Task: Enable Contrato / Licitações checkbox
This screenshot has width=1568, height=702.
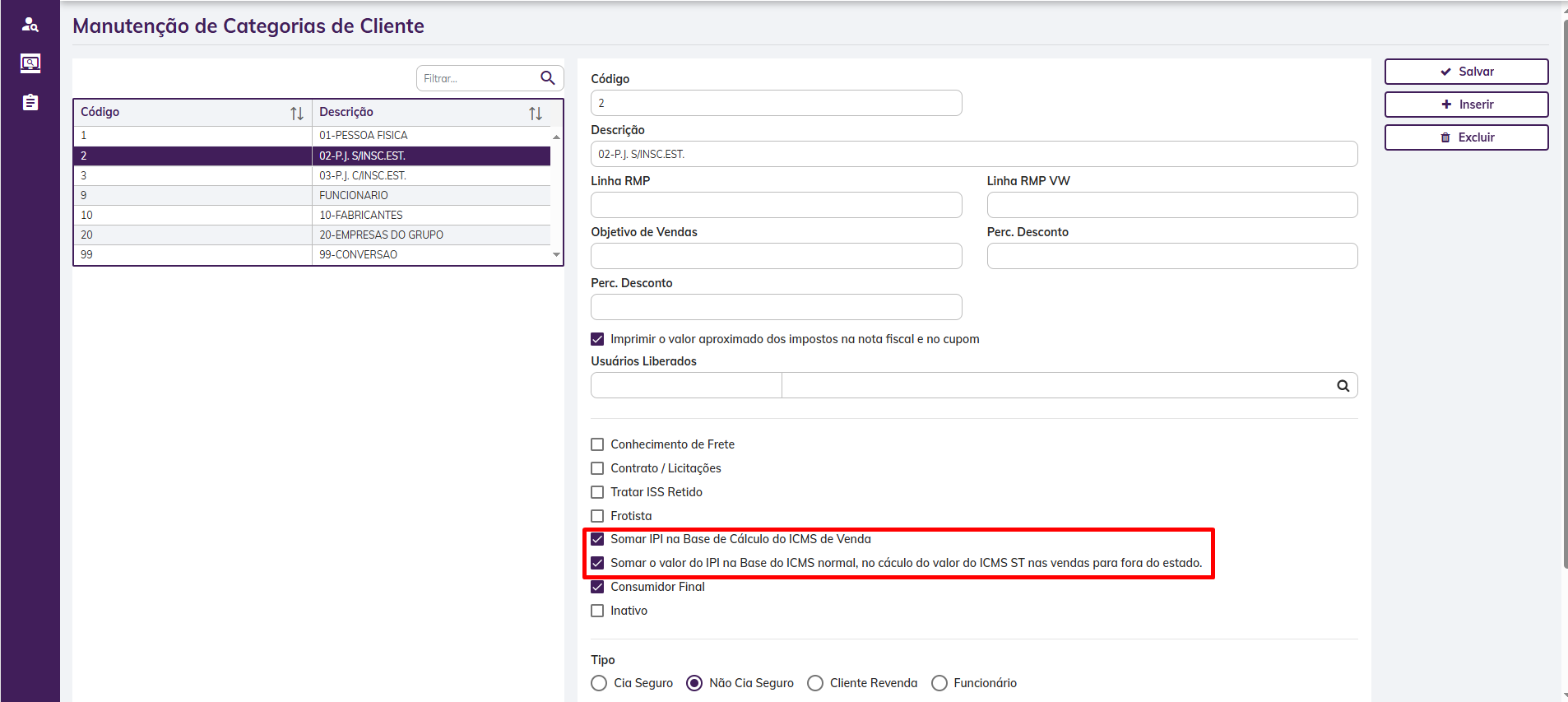Action: 597,468
